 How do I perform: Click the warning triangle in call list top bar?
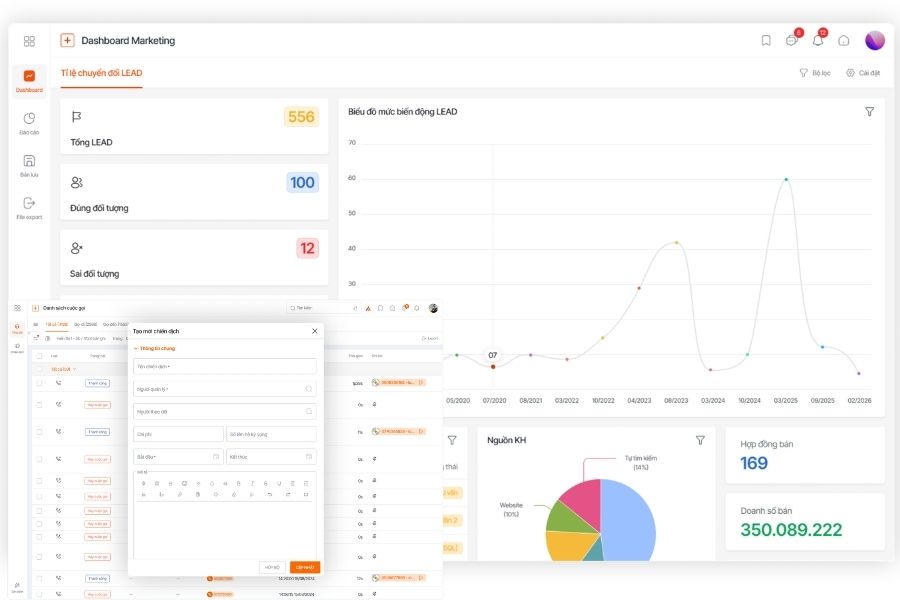point(368,308)
